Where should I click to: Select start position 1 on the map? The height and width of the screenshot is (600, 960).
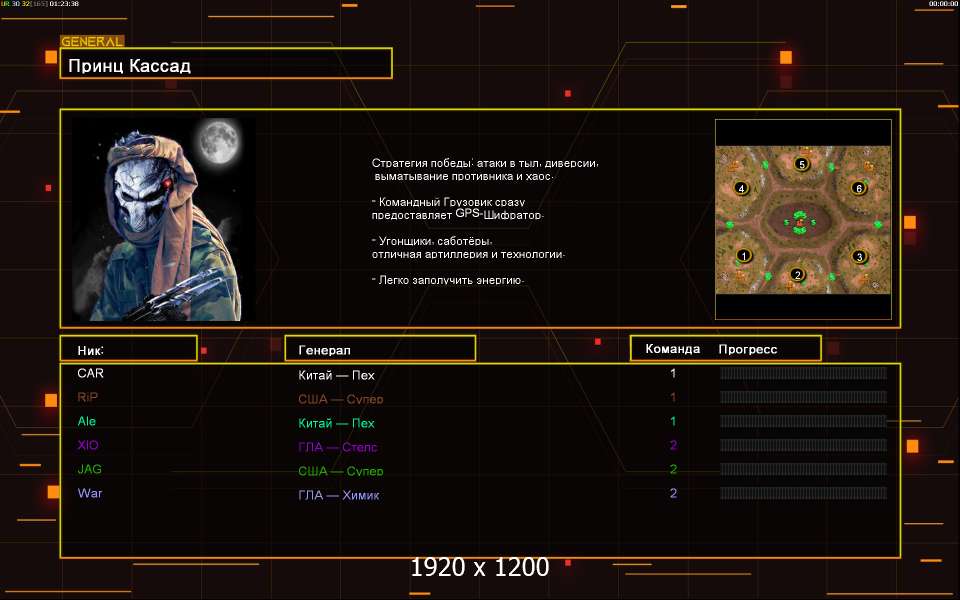pyautogui.click(x=744, y=256)
